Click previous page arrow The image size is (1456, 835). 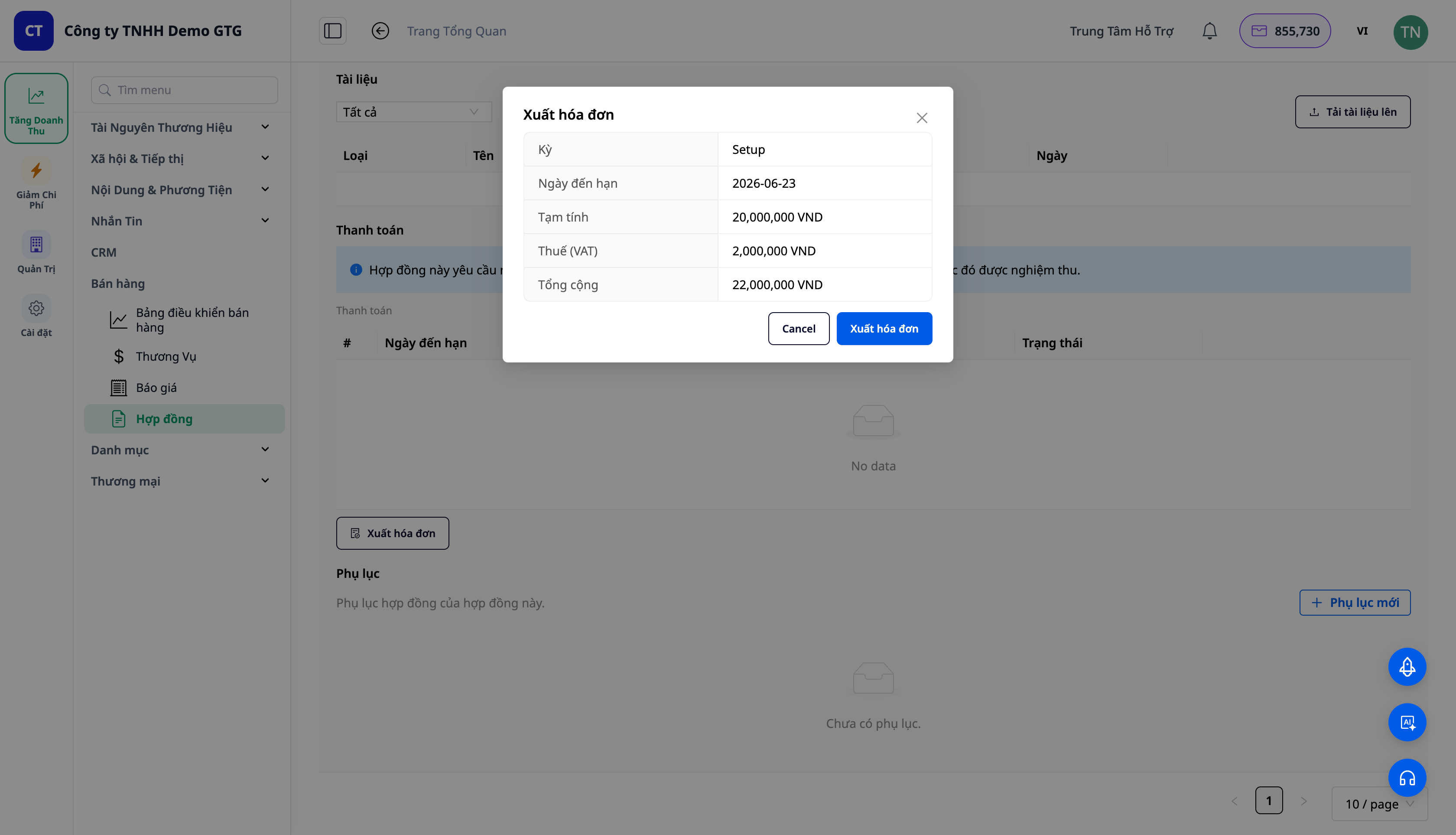[x=1234, y=801]
